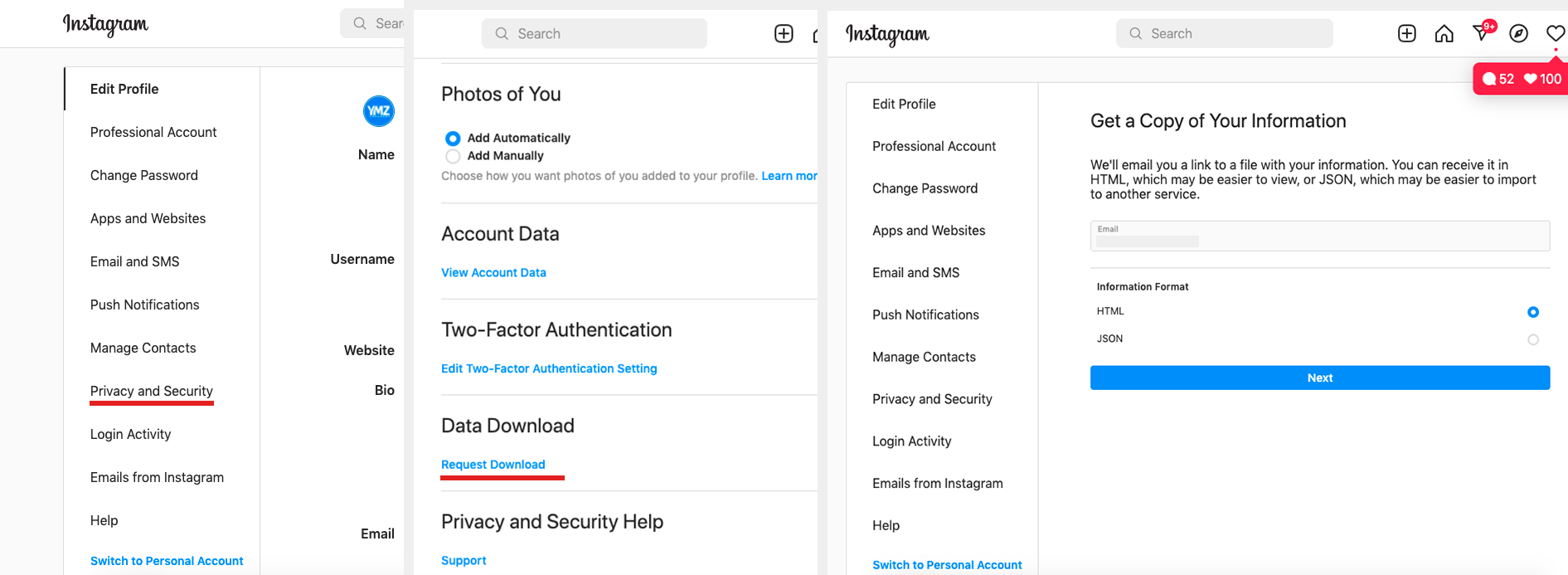Screen dimensions: 1568x575
Task: Open Emails from Instagram in the left sidebar
Action: (157, 477)
